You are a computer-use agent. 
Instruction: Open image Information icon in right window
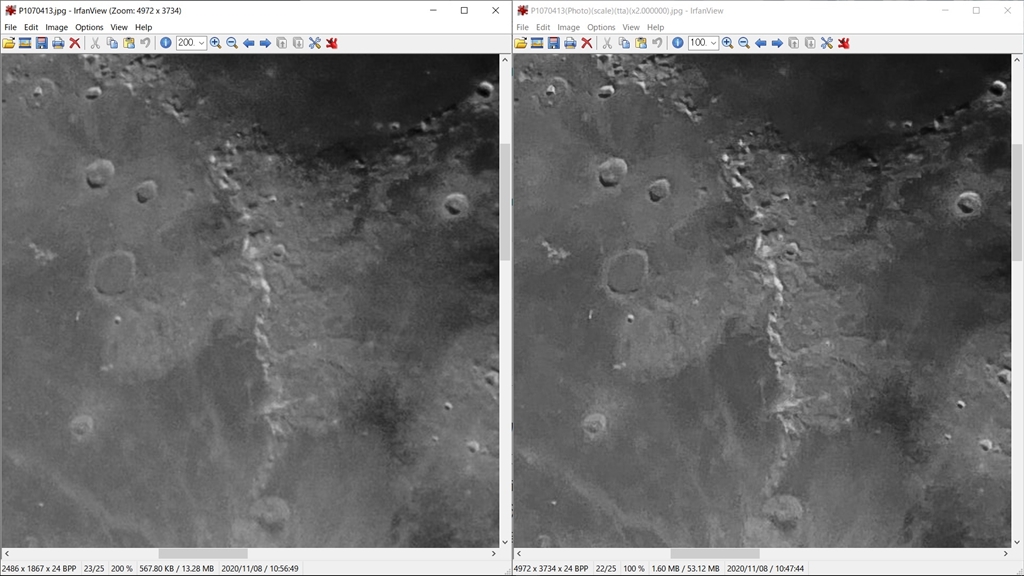click(x=678, y=43)
